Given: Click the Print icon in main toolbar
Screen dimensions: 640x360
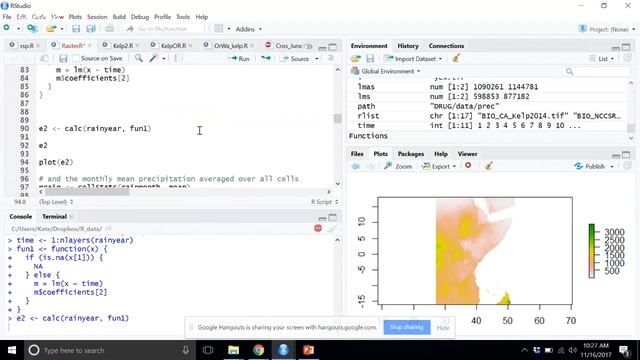Looking at the screenshot, I should (109, 29).
